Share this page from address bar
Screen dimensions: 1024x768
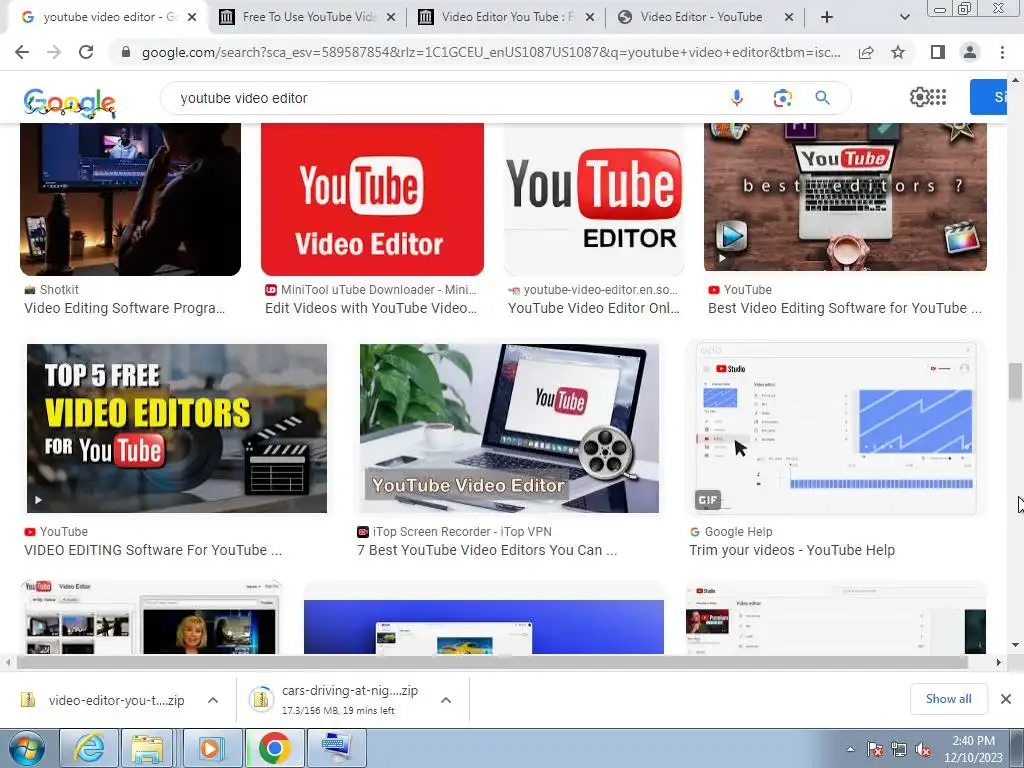pos(866,52)
